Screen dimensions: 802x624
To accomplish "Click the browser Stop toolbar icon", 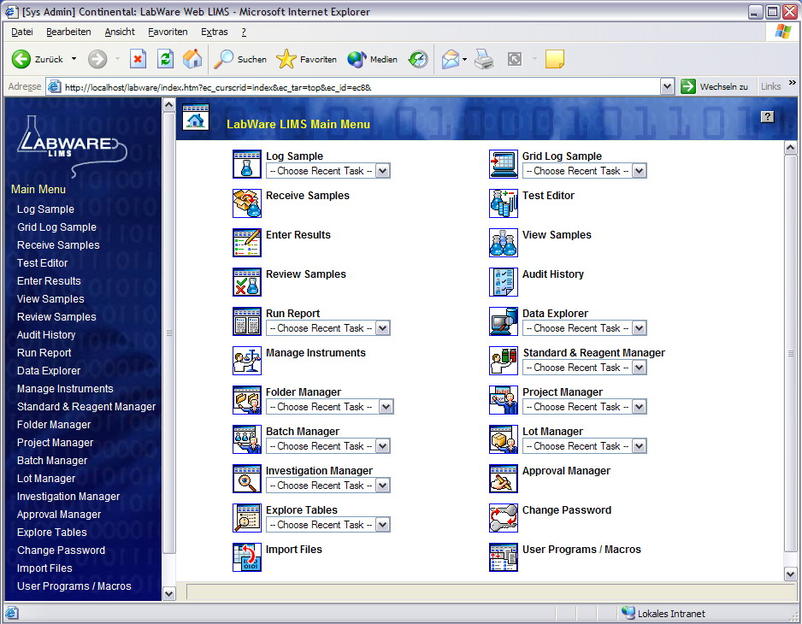I will click(x=138, y=59).
